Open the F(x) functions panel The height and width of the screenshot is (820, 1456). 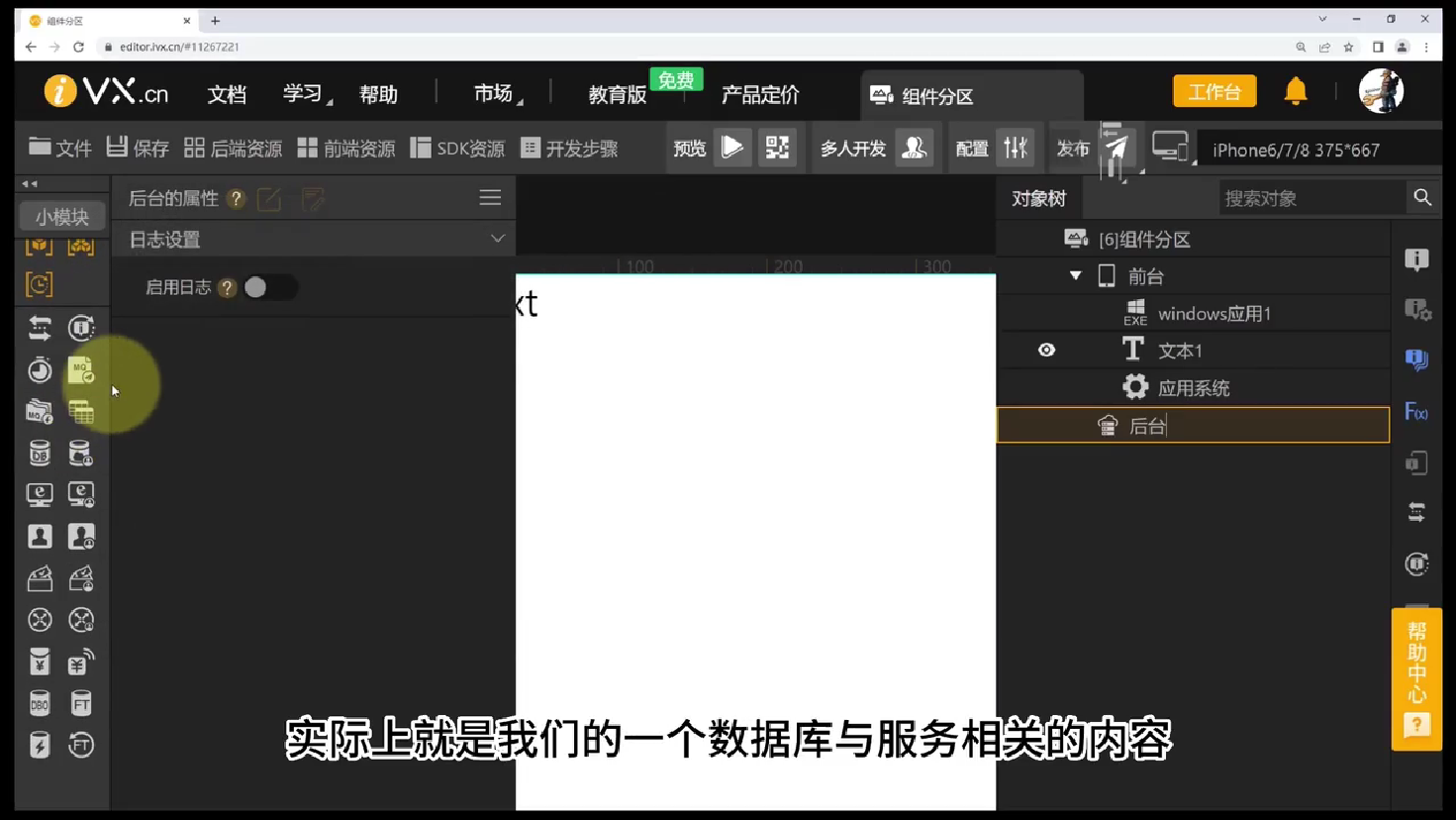(1416, 412)
